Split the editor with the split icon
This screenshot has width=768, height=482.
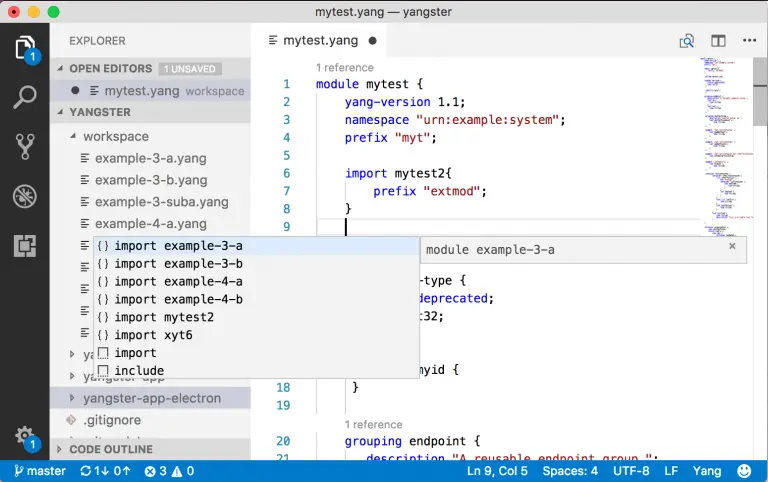(718, 41)
